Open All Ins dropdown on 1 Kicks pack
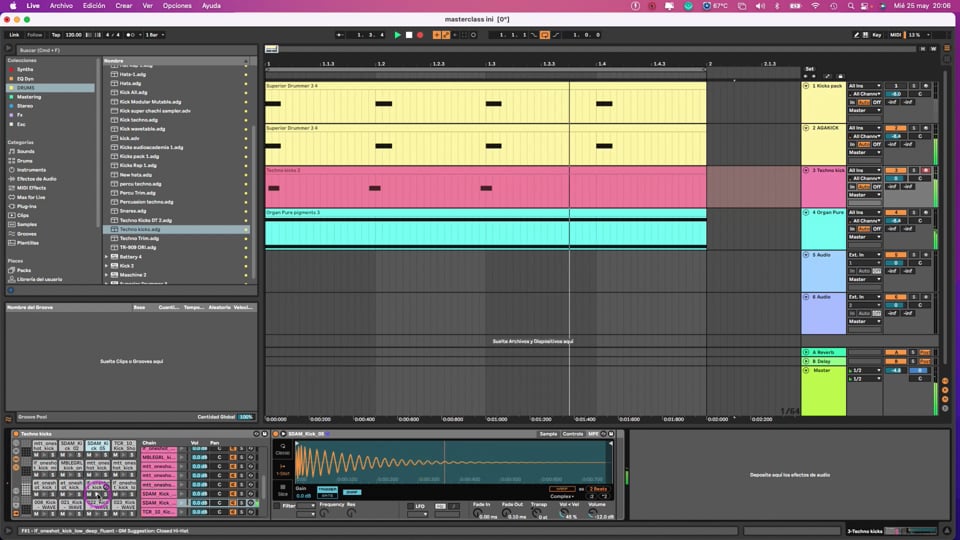960x540 pixels. 864,86
